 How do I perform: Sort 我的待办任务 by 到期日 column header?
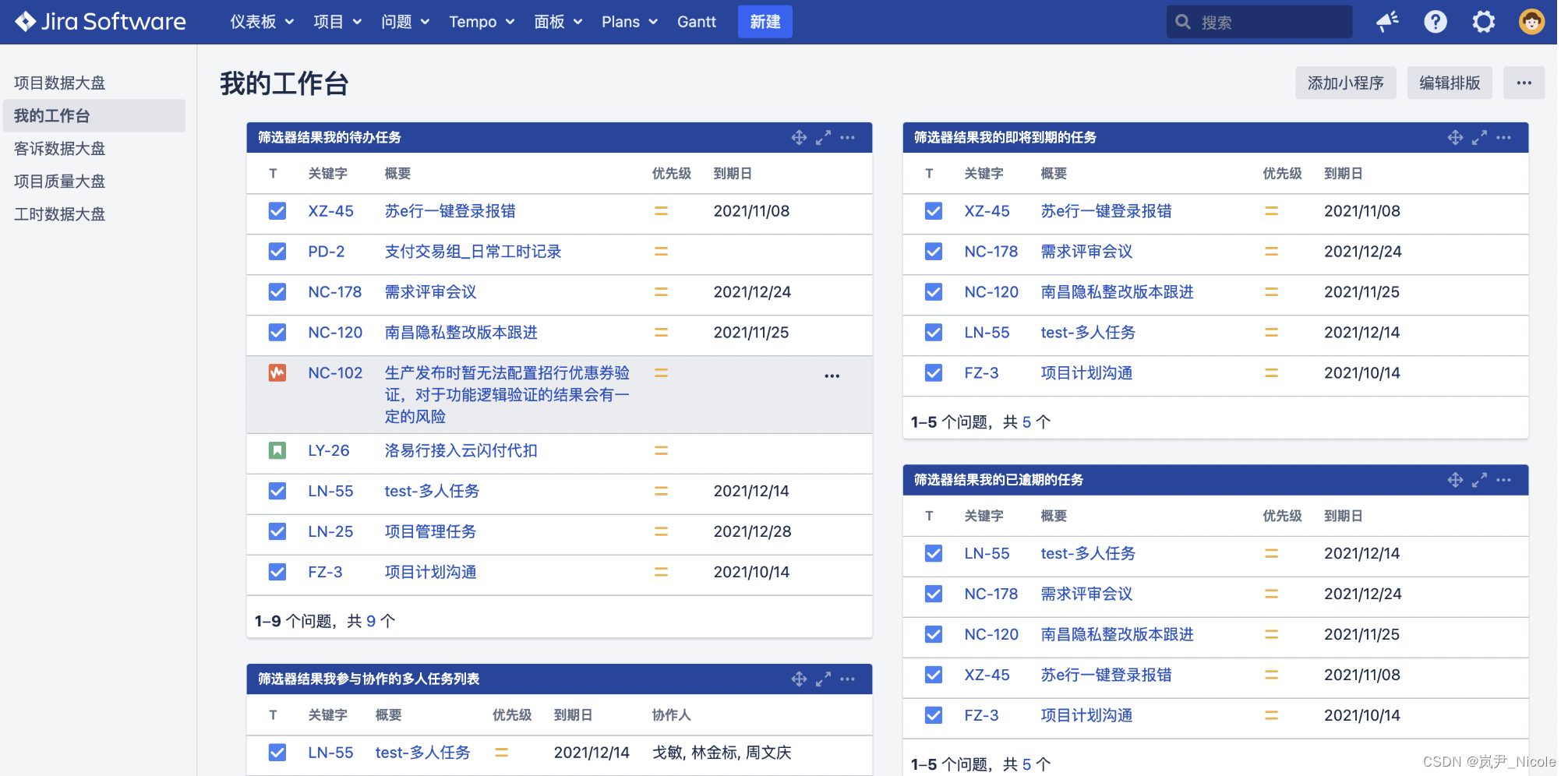[x=733, y=174]
